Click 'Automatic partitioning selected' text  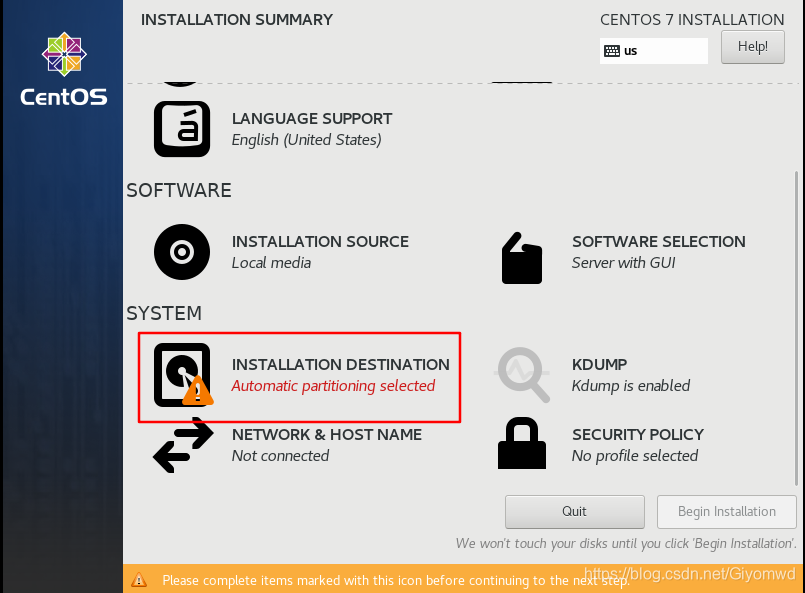coord(333,386)
